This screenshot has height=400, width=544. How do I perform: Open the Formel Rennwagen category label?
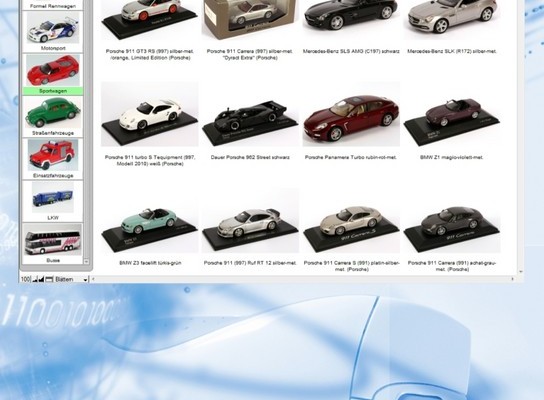pos(53,6)
